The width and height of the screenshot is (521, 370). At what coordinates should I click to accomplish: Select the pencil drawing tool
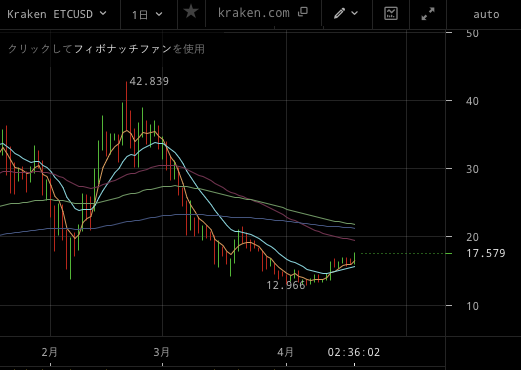point(339,13)
